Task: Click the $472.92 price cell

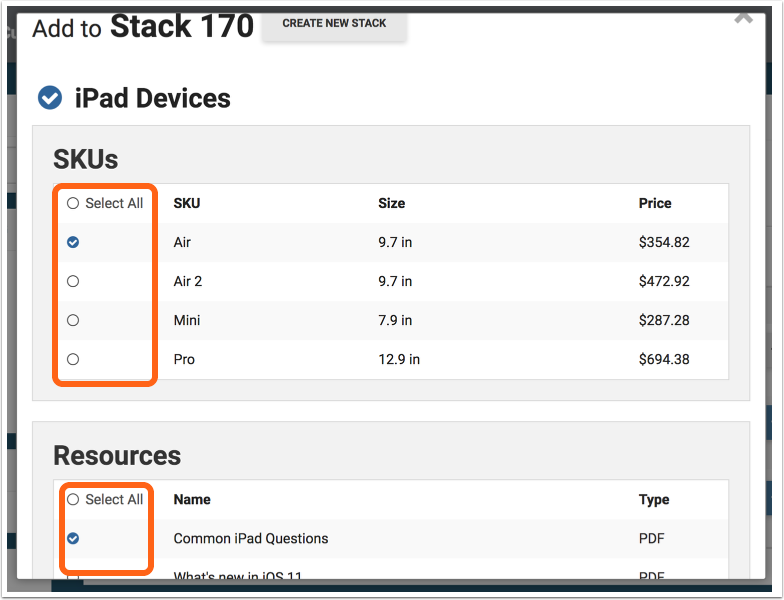Action: (x=664, y=281)
